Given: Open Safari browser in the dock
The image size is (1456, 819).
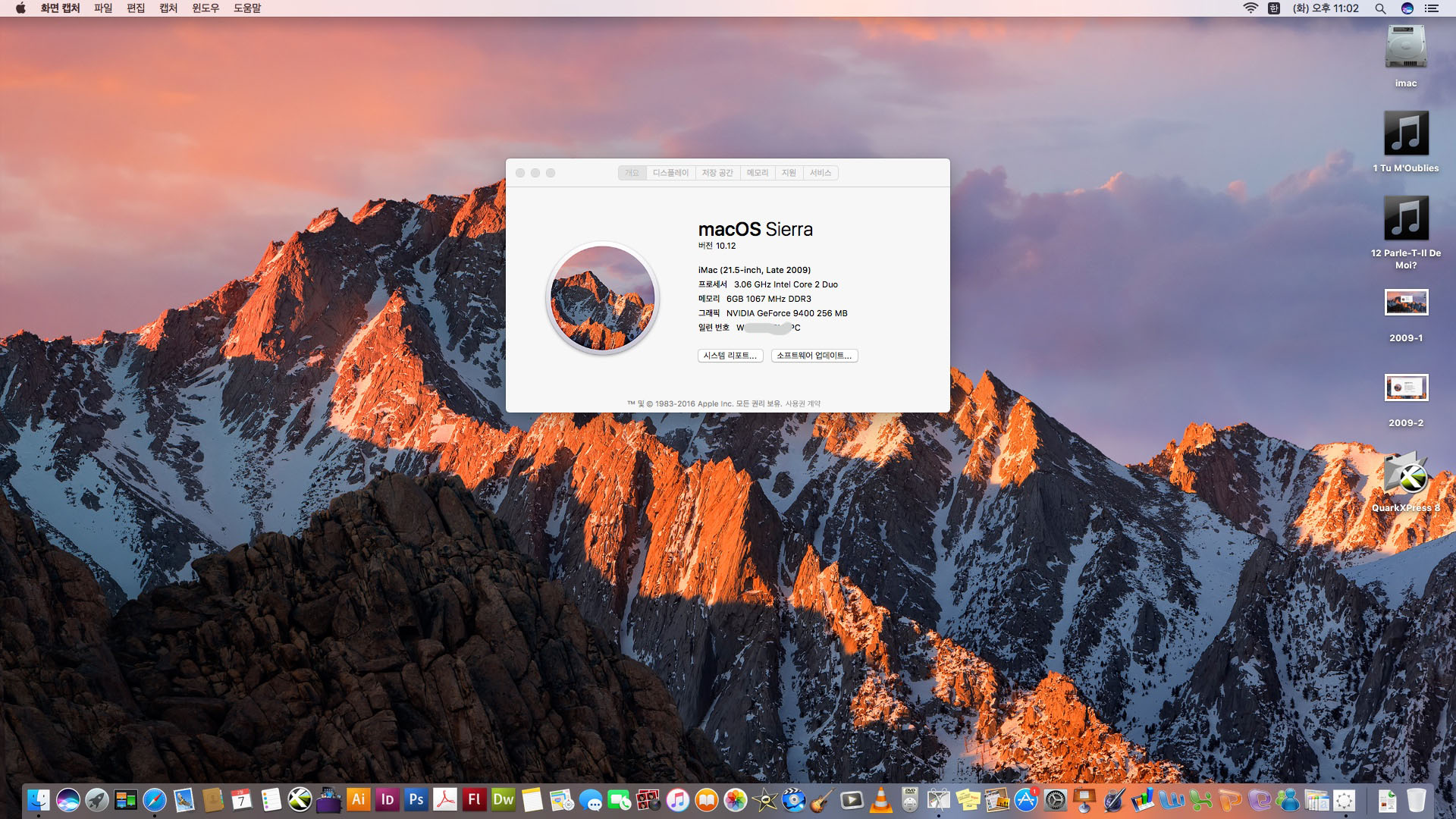Looking at the screenshot, I should point(155,799).
